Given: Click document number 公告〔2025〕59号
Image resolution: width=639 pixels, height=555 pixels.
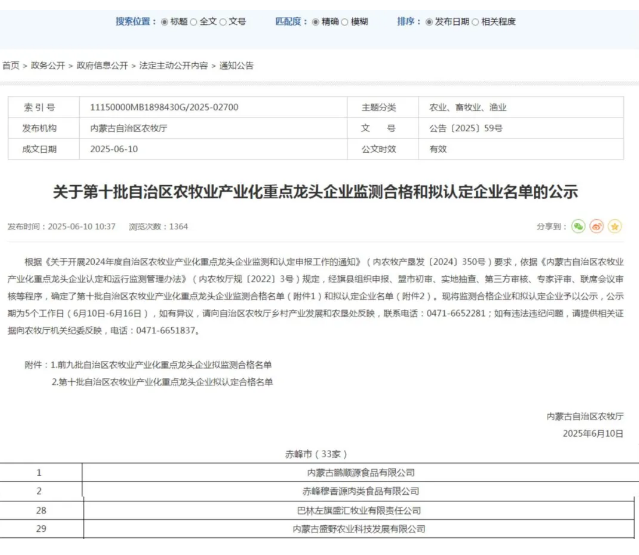Looking at the screenshot, I should pos(465,128).
